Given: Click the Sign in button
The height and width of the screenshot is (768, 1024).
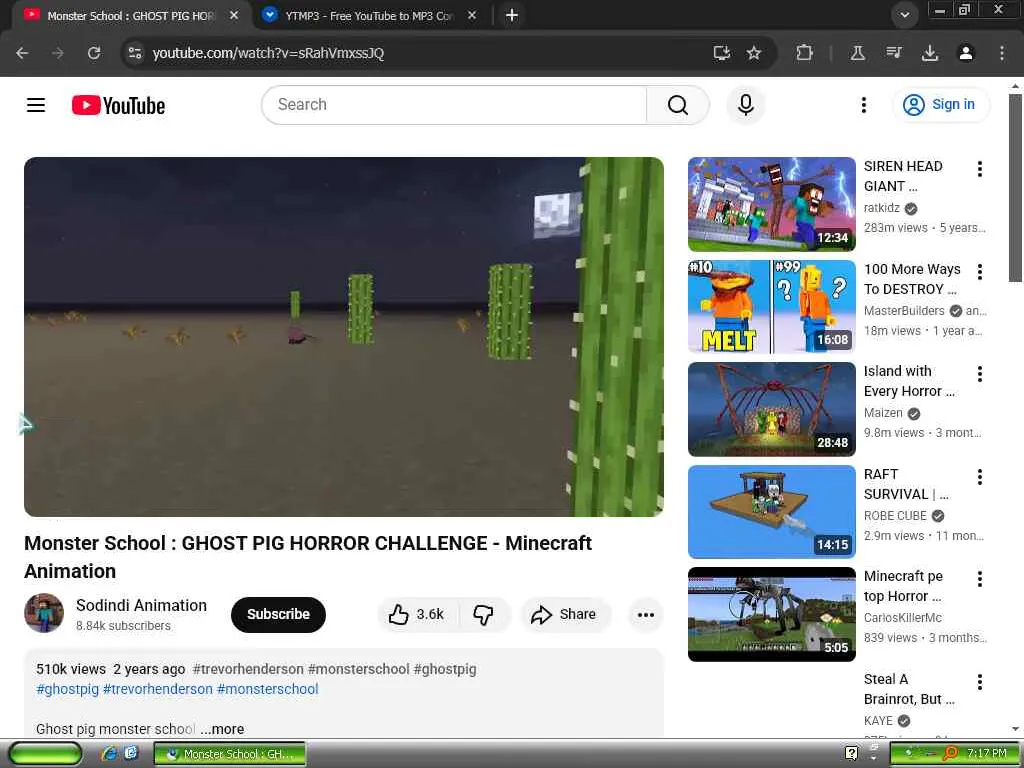Looking at the screenshot, I should (940, 104).
